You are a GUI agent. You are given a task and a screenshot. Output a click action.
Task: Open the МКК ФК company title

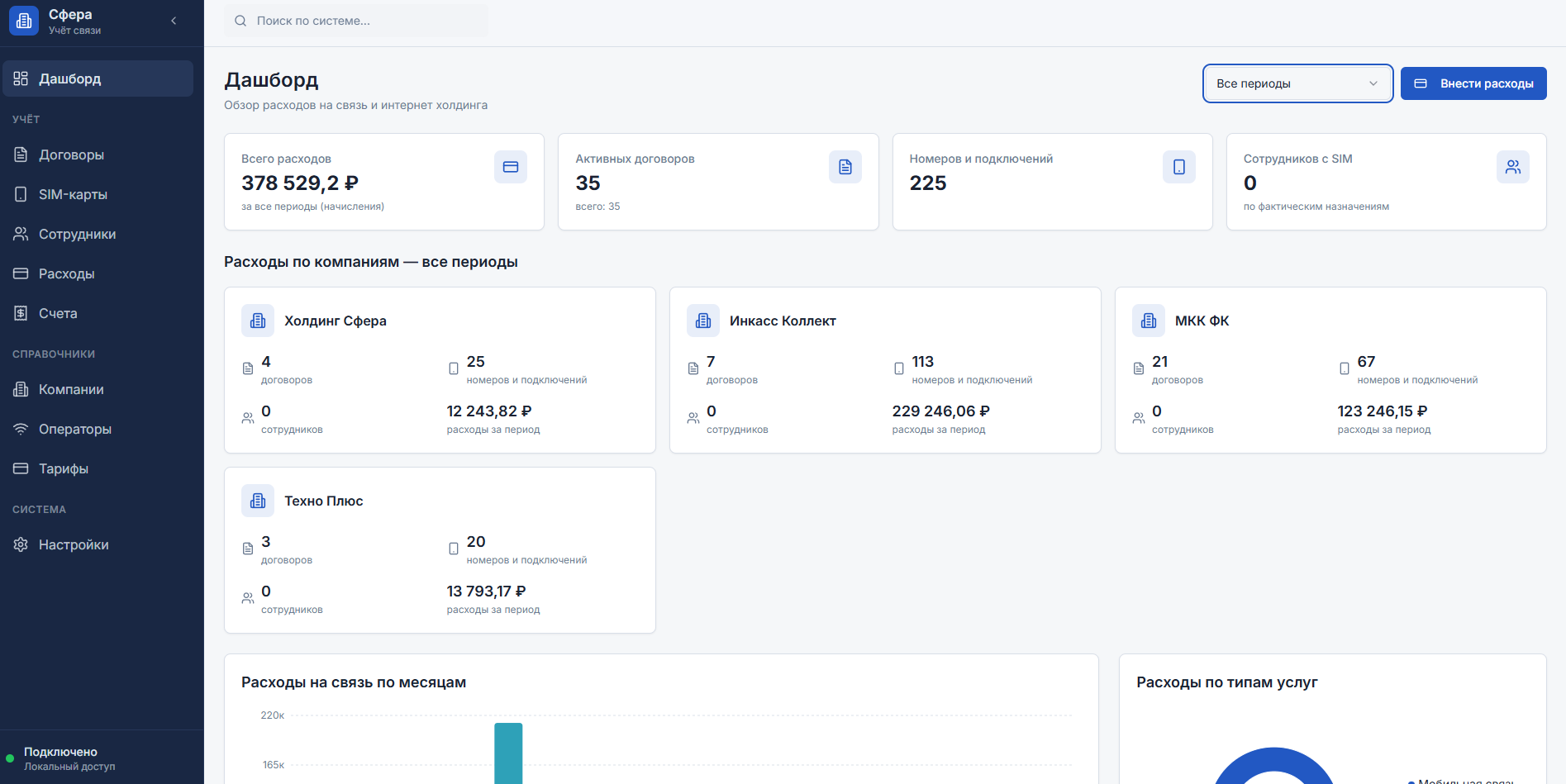1202,321
